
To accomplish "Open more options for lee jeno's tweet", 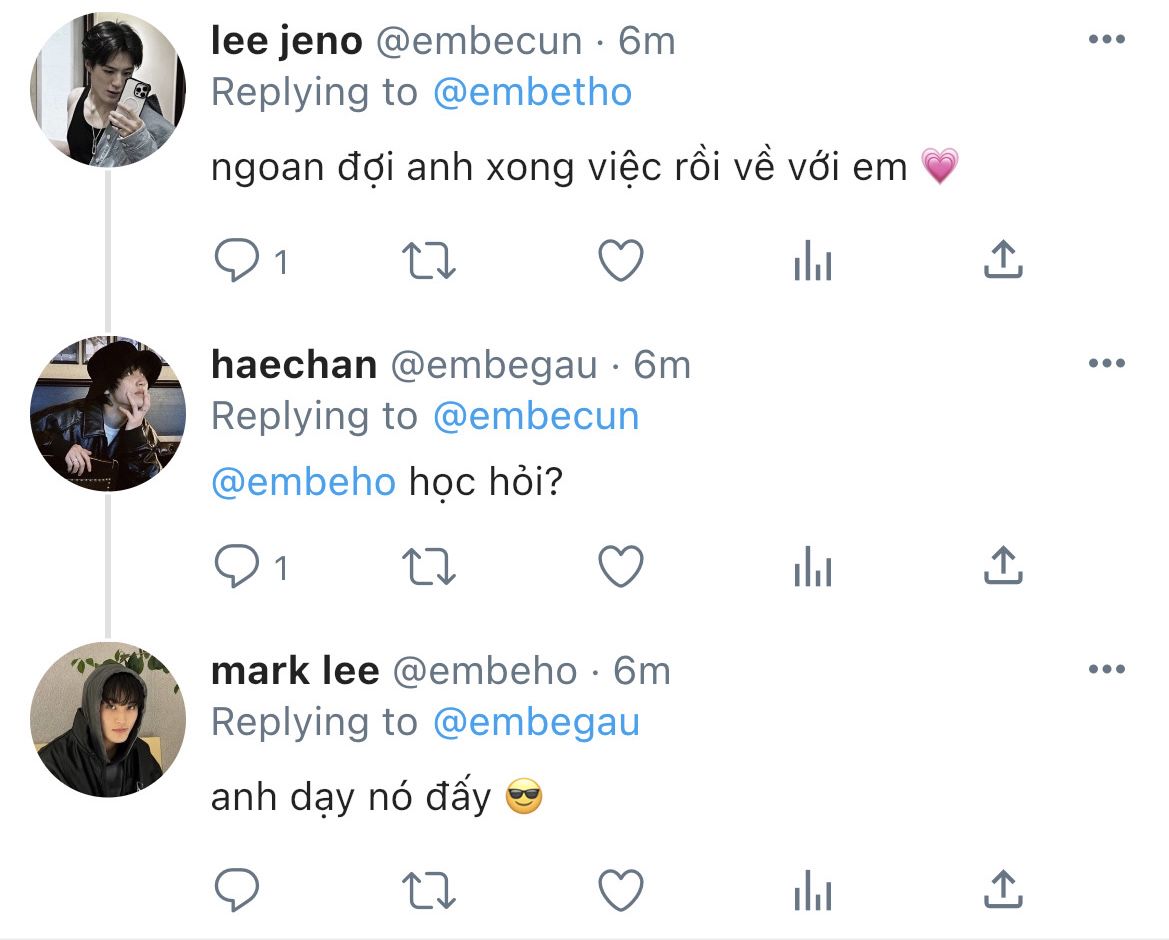I will coord(1106,40).
